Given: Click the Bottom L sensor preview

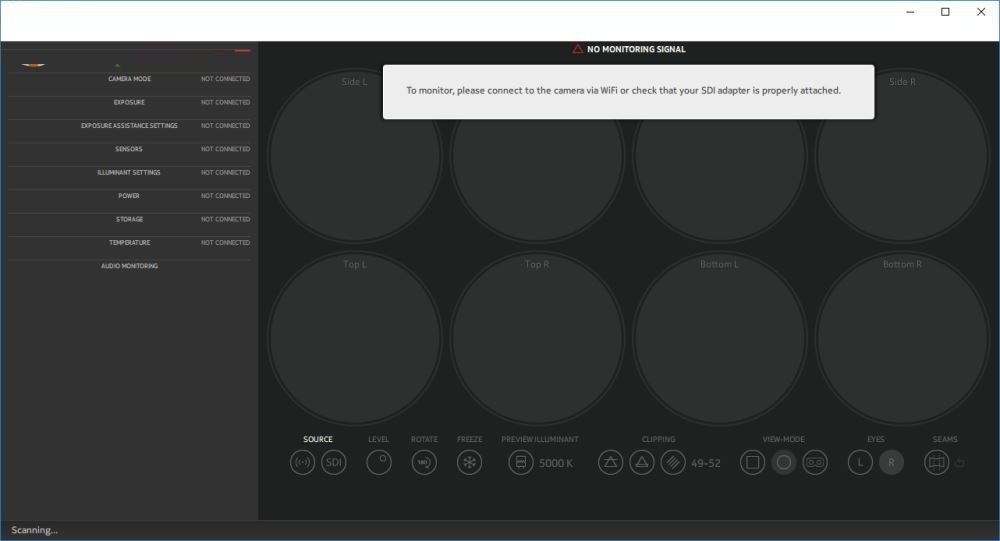Looking at the screenshot, I should (719, 338).
